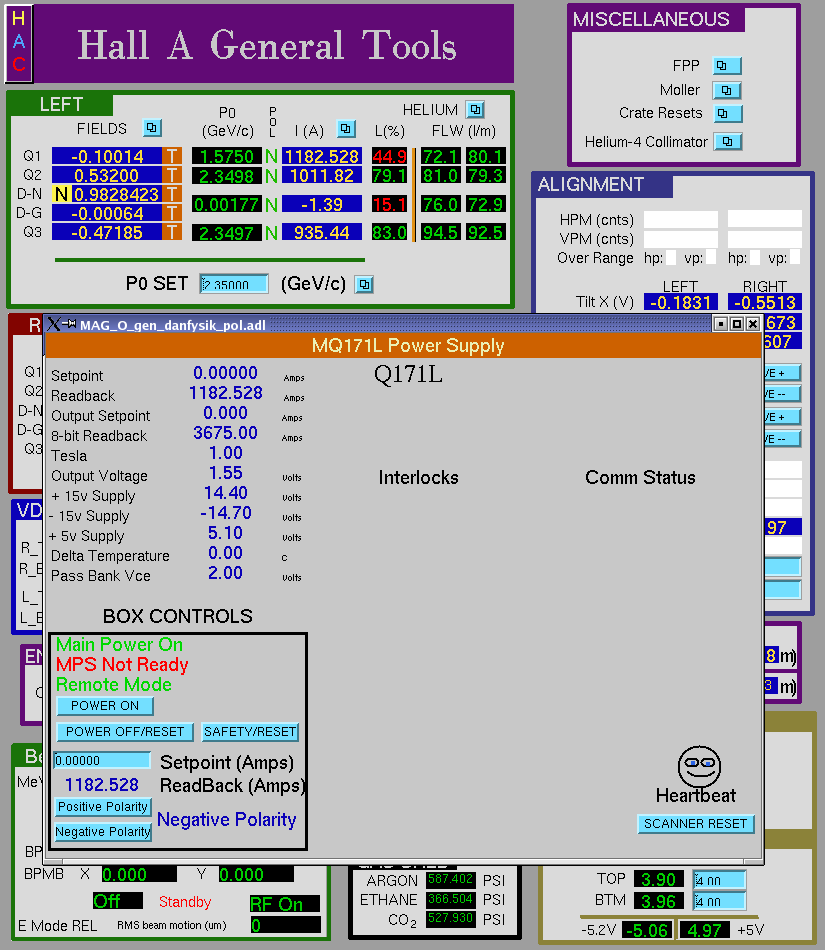Screen dimensions: 825x950
Task: Click the Q1 field T button
Action: click(x=172, y=156)
